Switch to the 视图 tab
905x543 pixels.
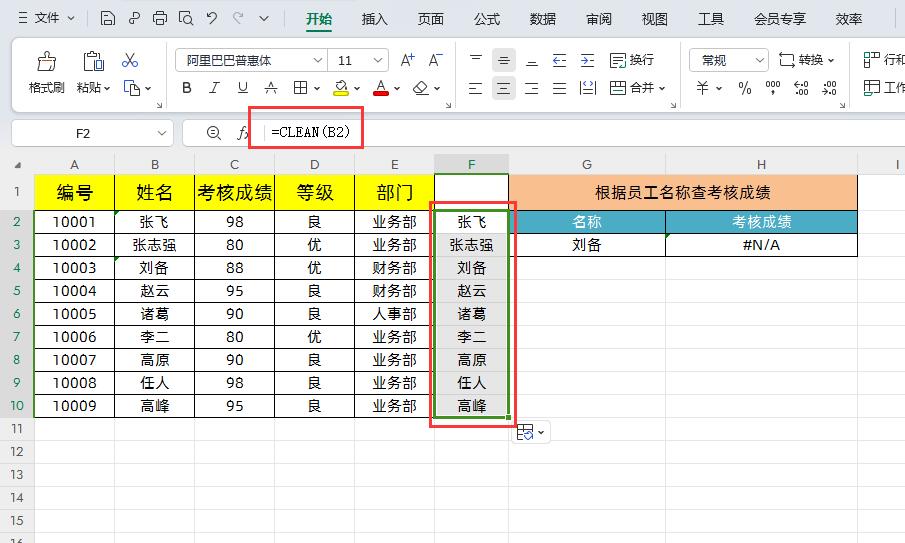(655, 19)
